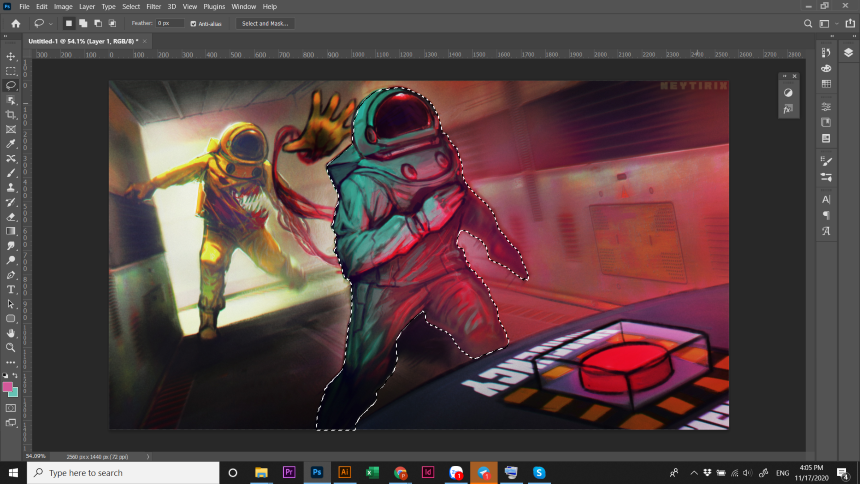Viewport: 860px width, 484px height.
Task: Select the Hand tool
Action: (11, 332)
